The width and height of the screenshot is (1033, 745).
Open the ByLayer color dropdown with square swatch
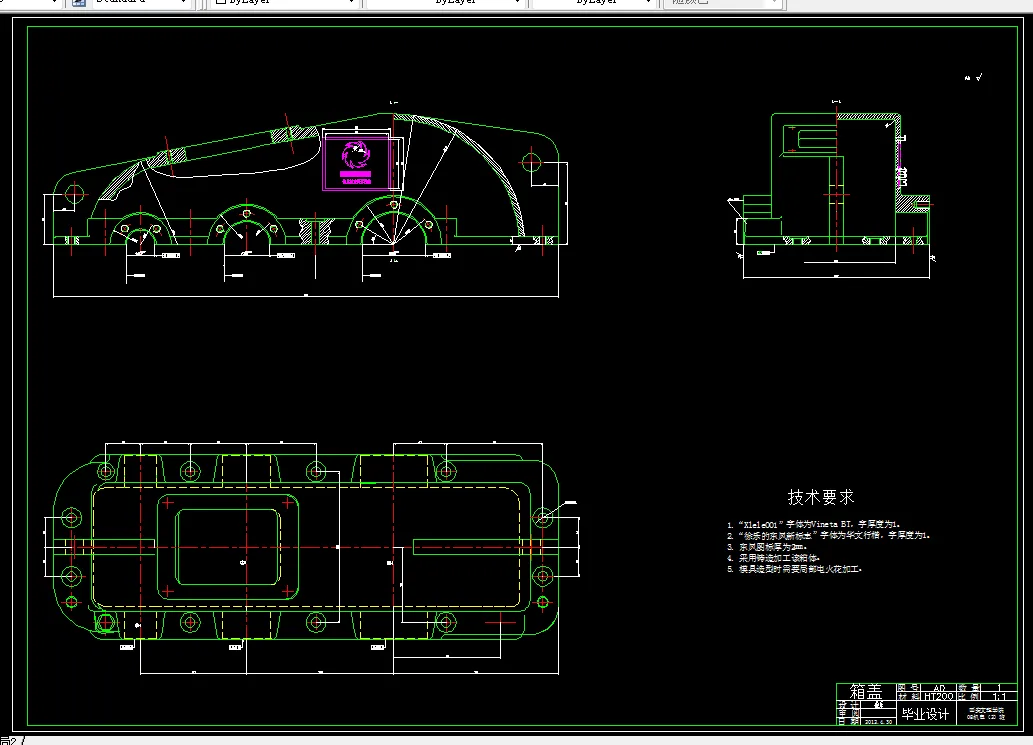[283, 3]
